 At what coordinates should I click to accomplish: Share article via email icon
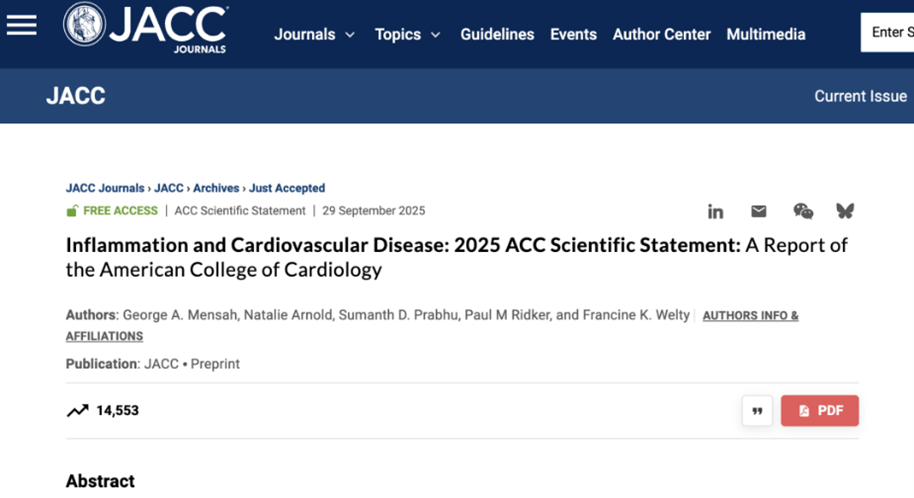pyautogui.click(x=759, y=211)
